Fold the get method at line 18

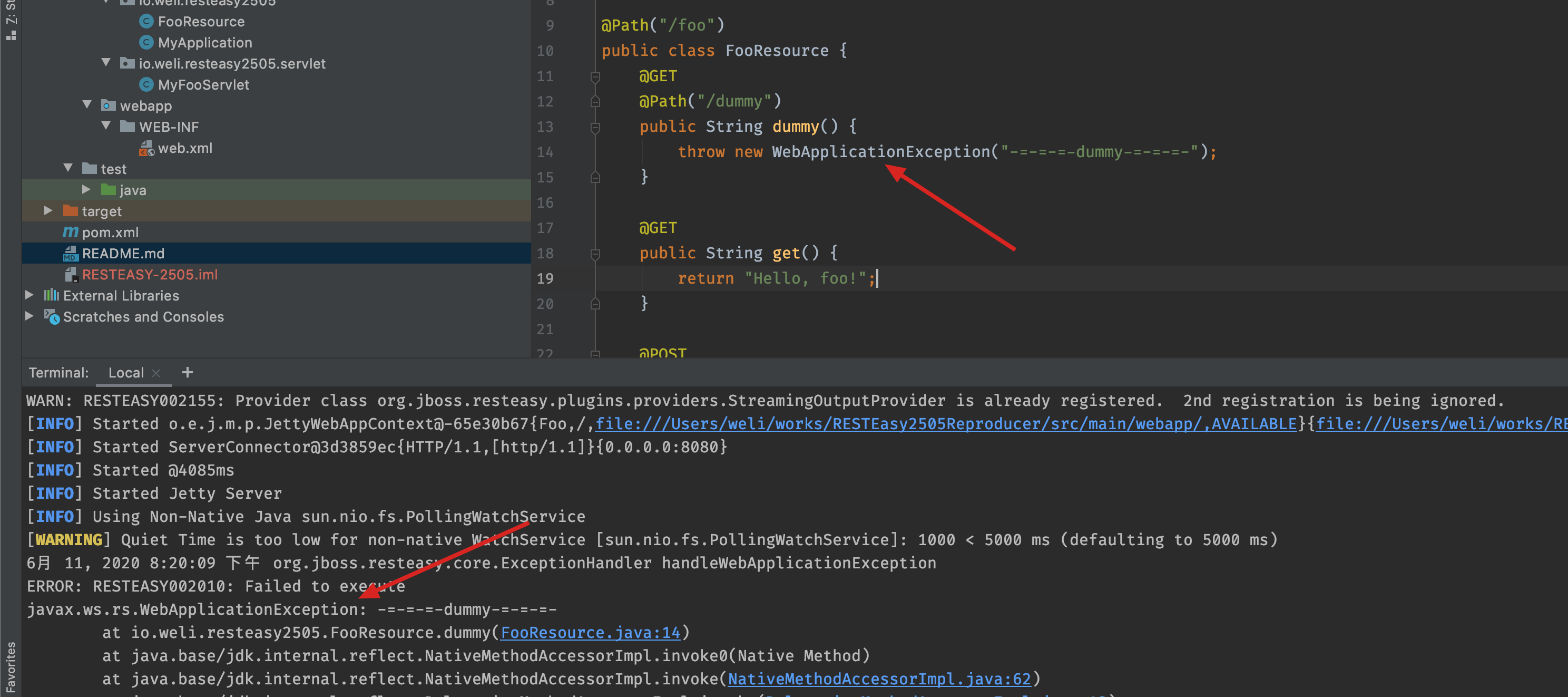click(595, 254)
